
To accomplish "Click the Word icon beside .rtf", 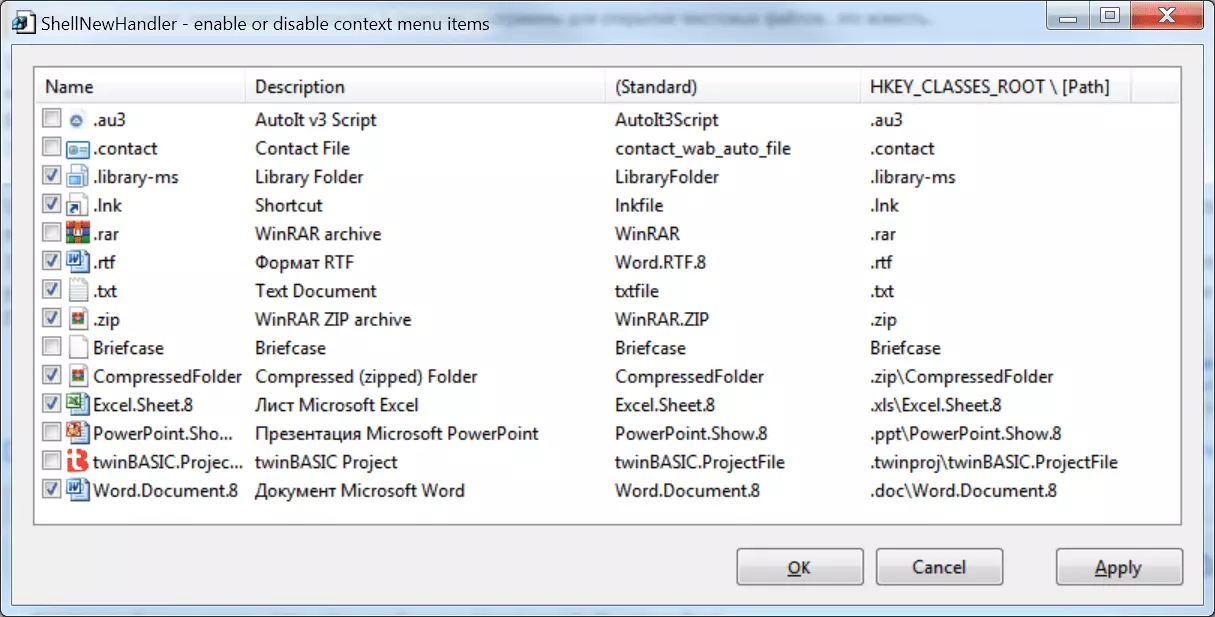I will point(78,263).
